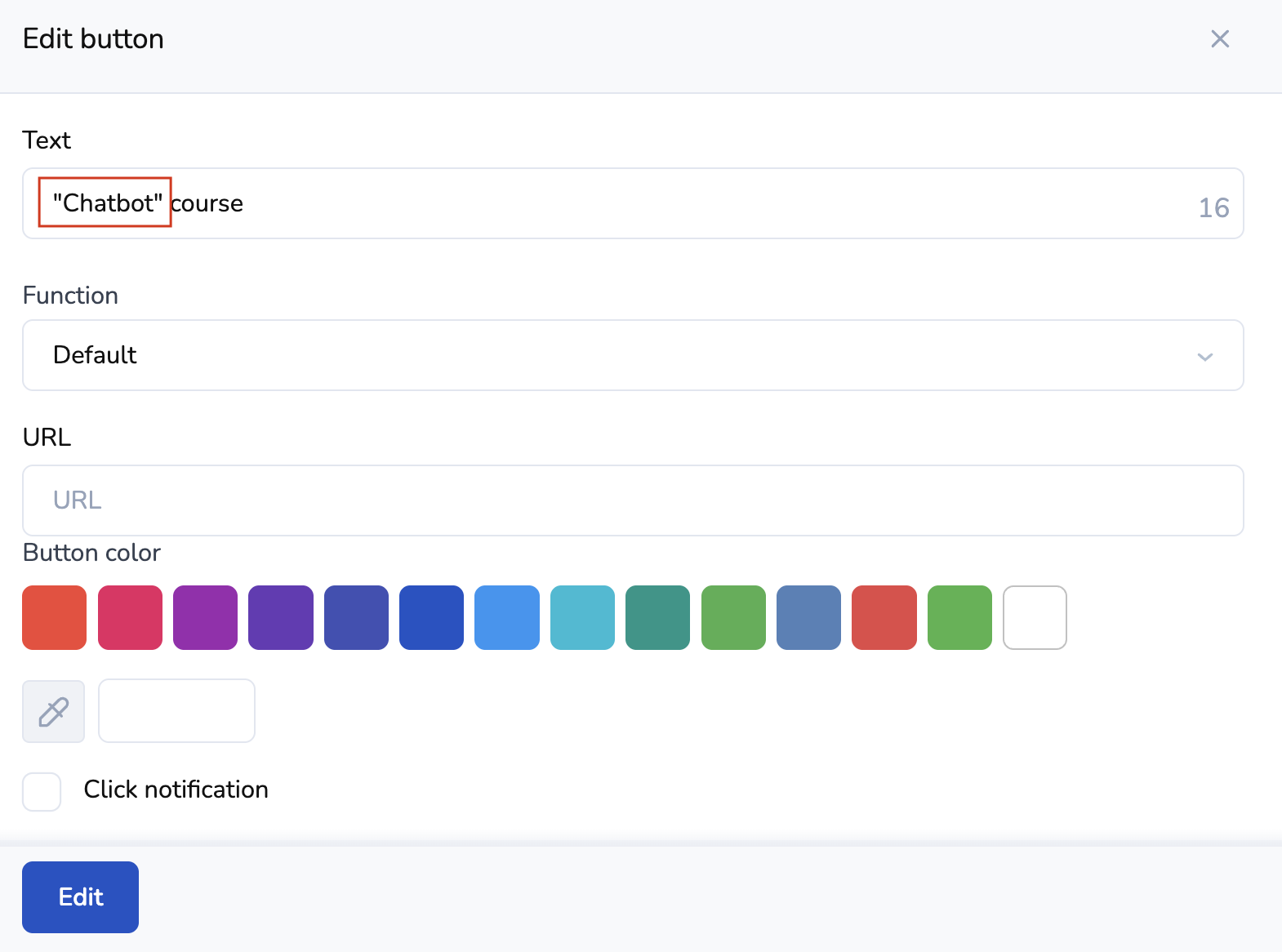
Task: Pick the green swatch beside the white one
Action: (959, 617)
